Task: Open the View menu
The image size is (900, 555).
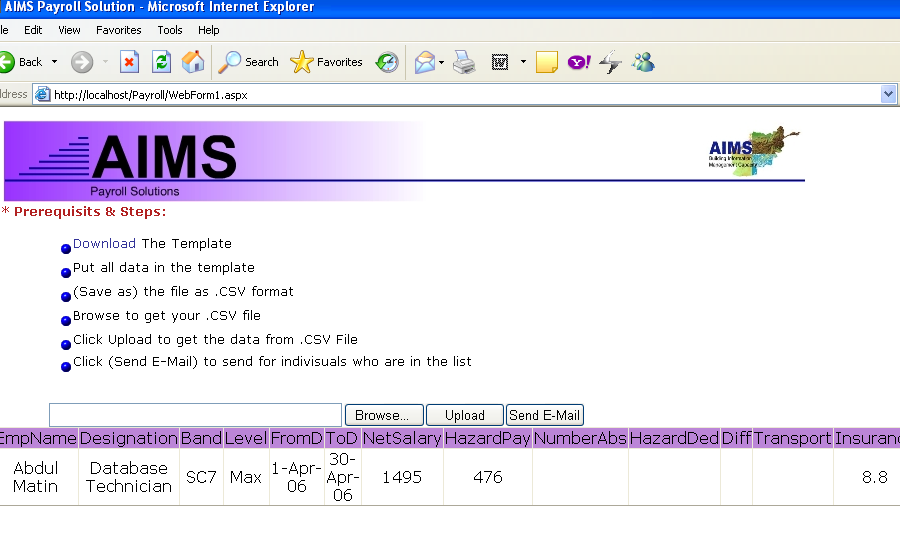Action: click(x=69, y=30)
